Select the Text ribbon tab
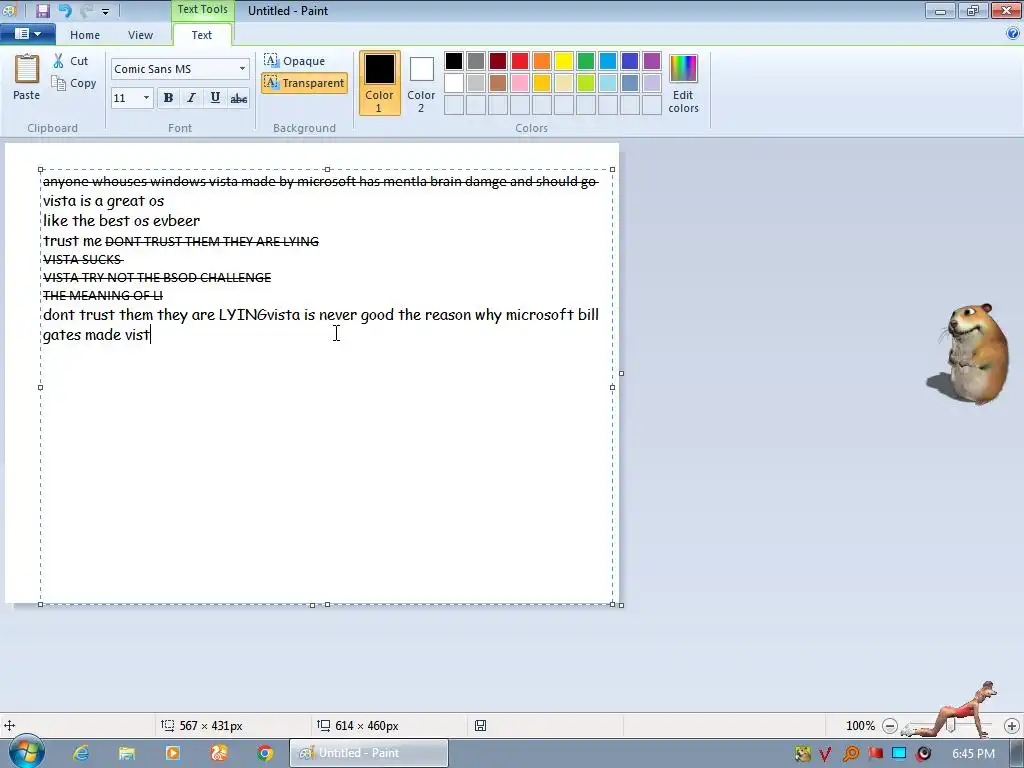Viewport: 1024px width, 768px height. [202, 35]
